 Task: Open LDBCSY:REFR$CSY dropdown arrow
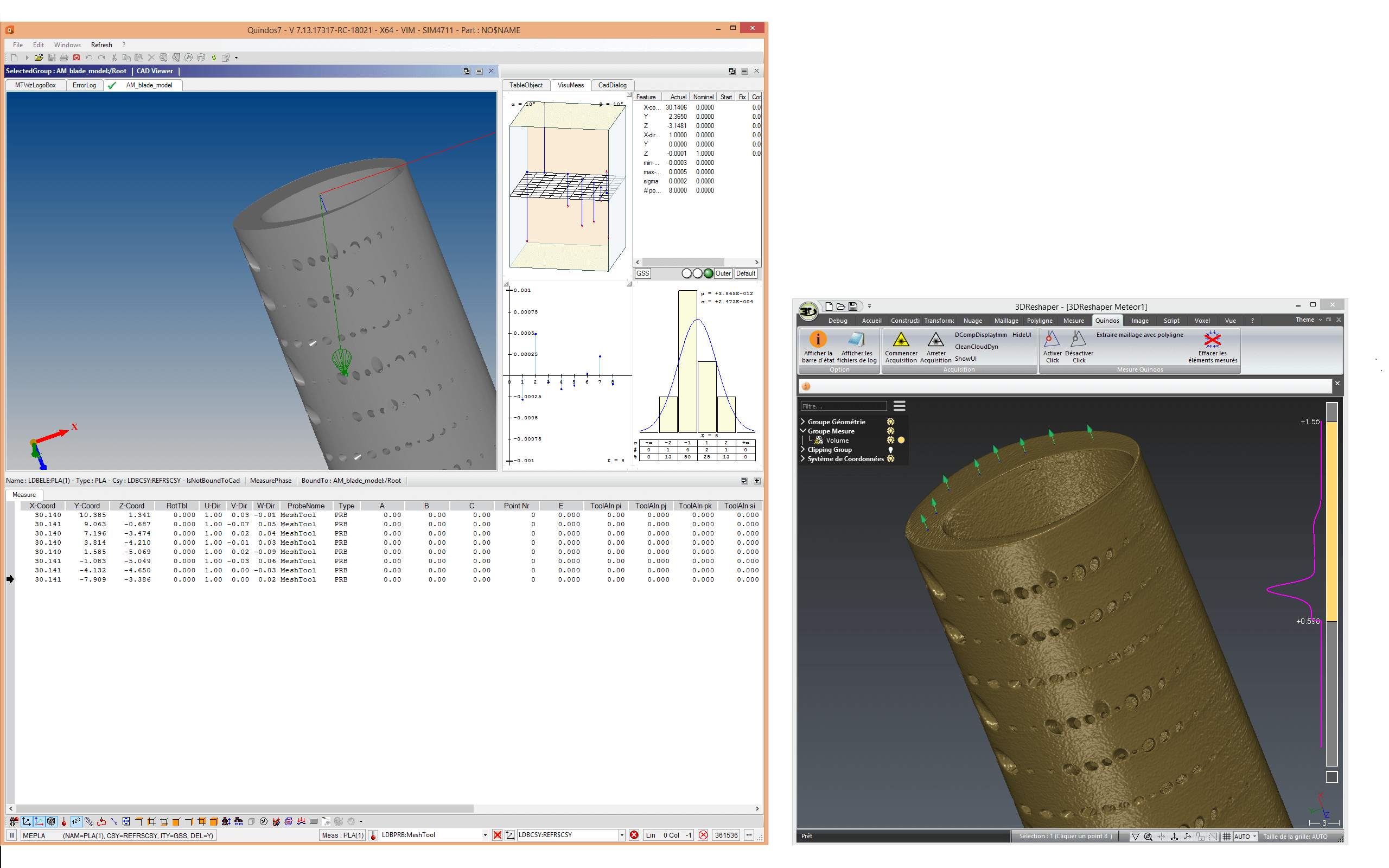tap(621, 835)
